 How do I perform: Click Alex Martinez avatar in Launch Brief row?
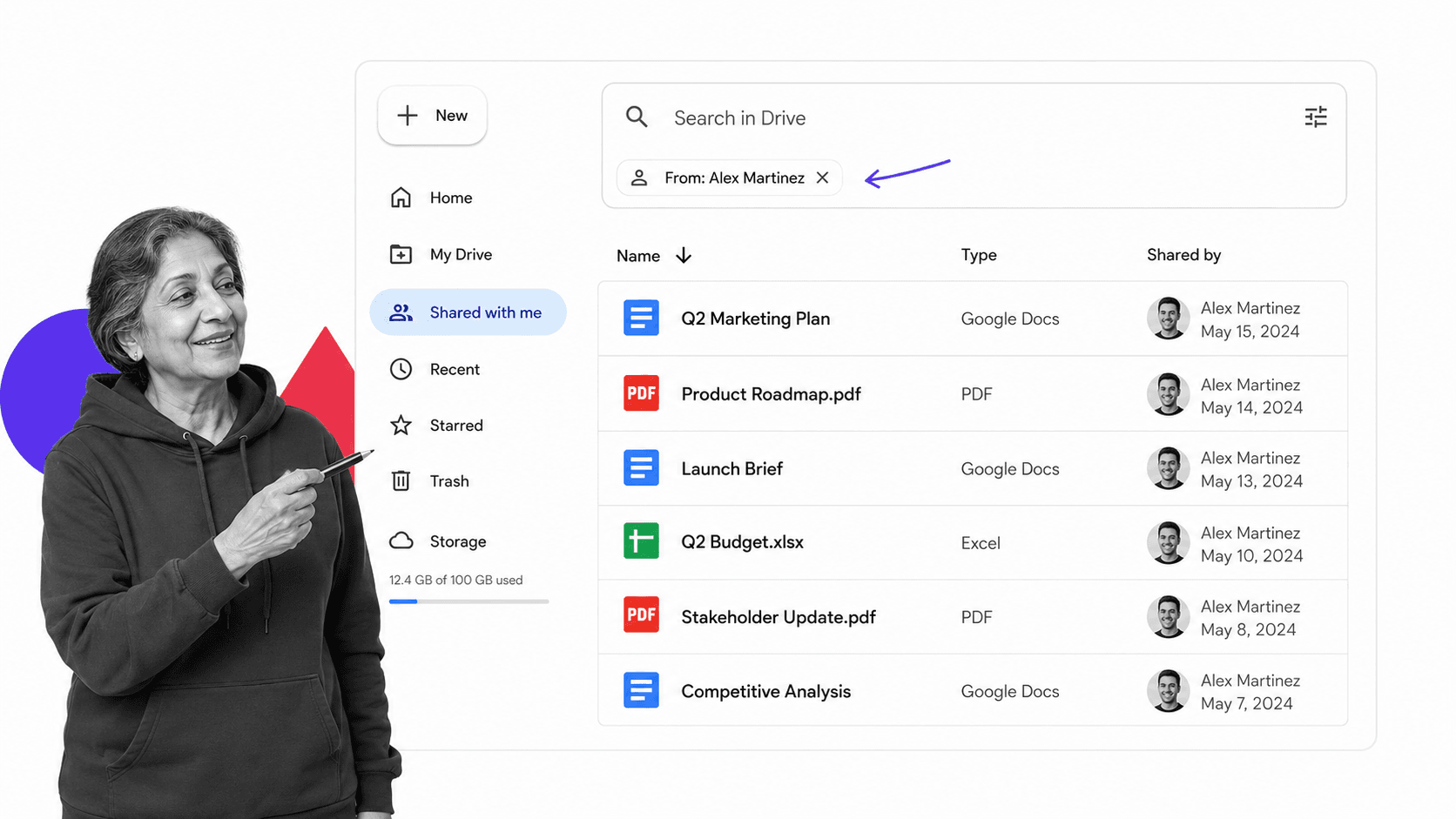point(1169,468)
